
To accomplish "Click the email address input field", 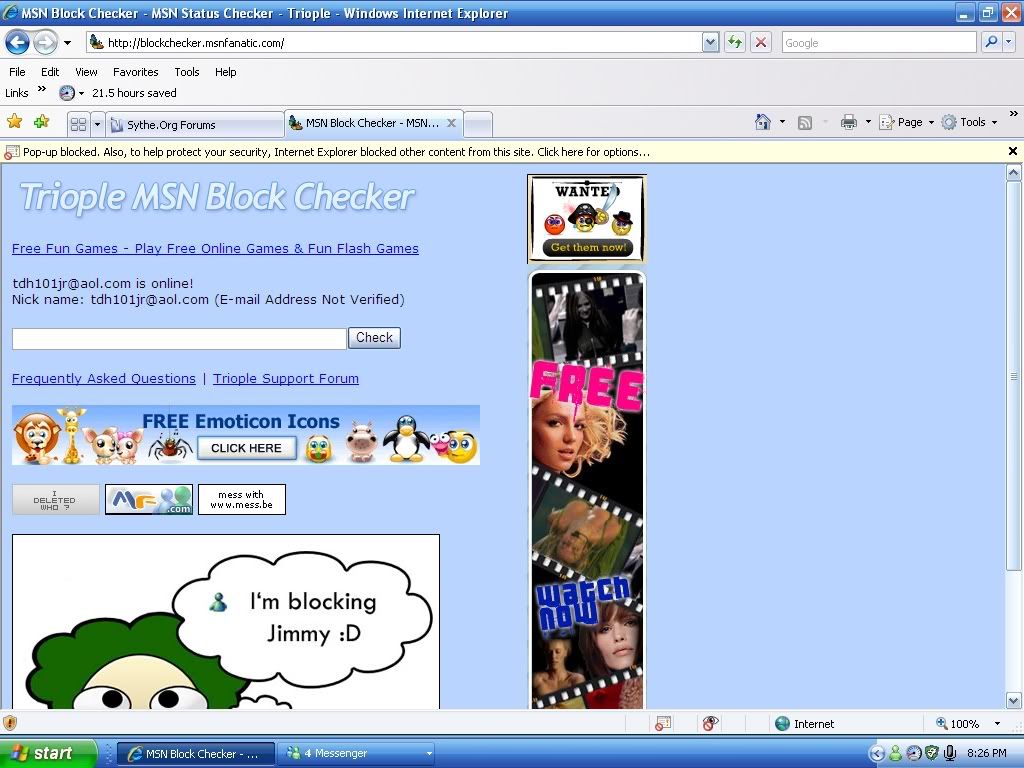I will pos(179,338).
